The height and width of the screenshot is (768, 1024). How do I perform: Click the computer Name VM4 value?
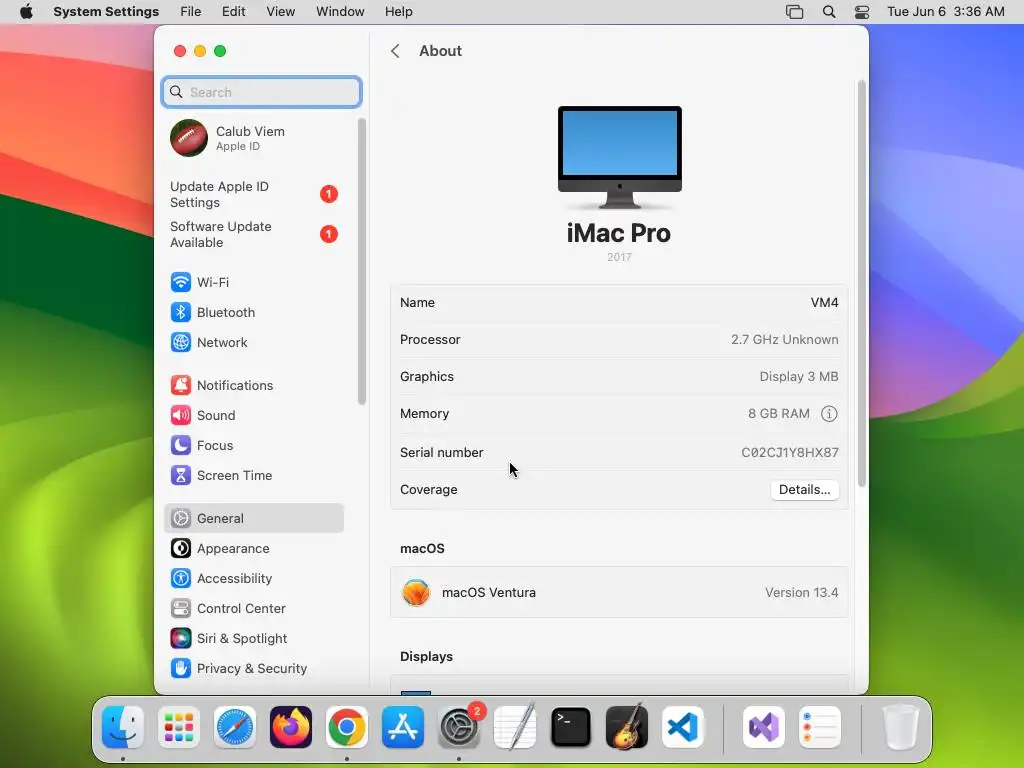824,302
